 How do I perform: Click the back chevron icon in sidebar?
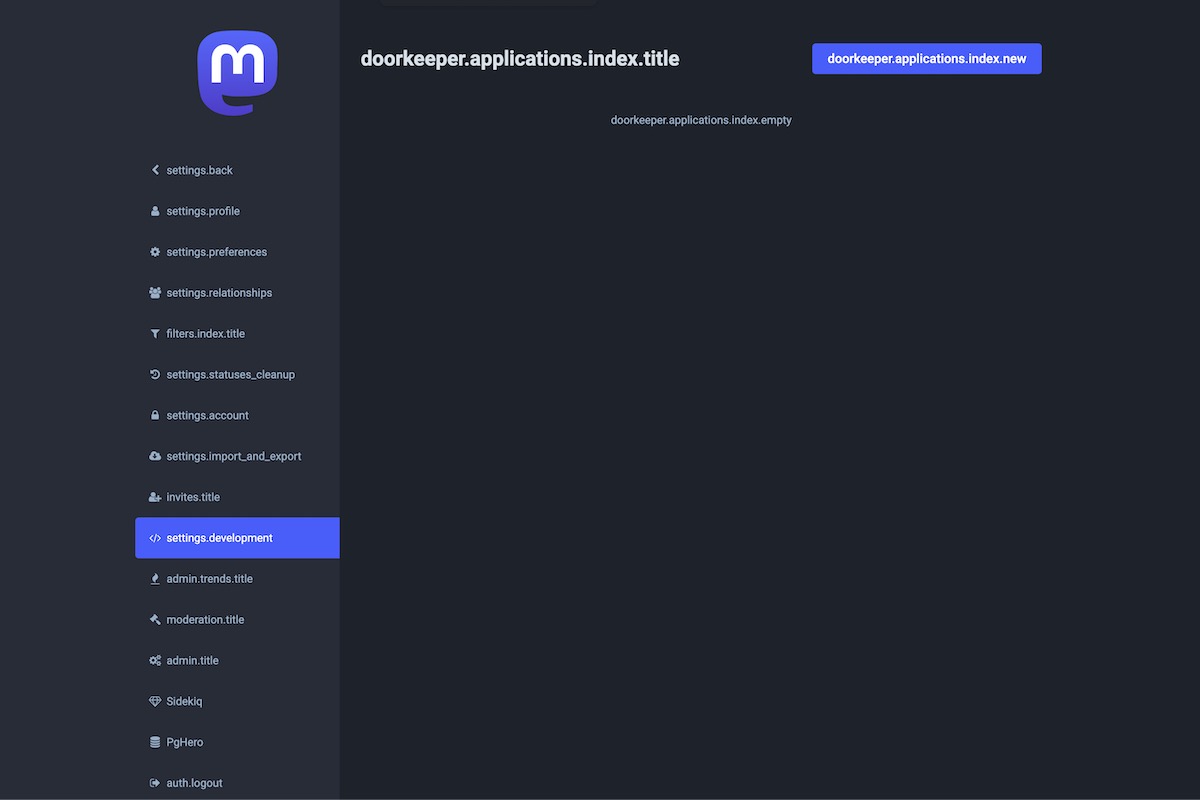click(x=155, y=170)
